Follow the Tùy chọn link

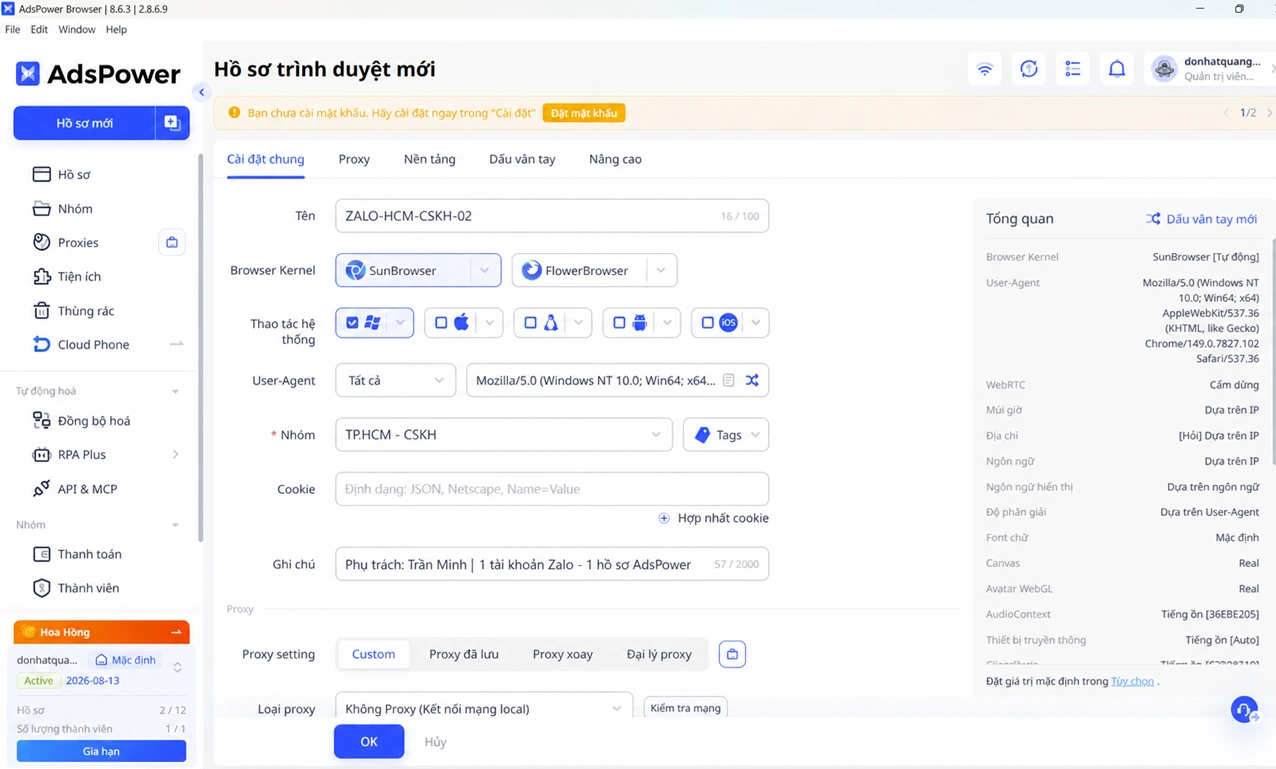(1132, 681)
